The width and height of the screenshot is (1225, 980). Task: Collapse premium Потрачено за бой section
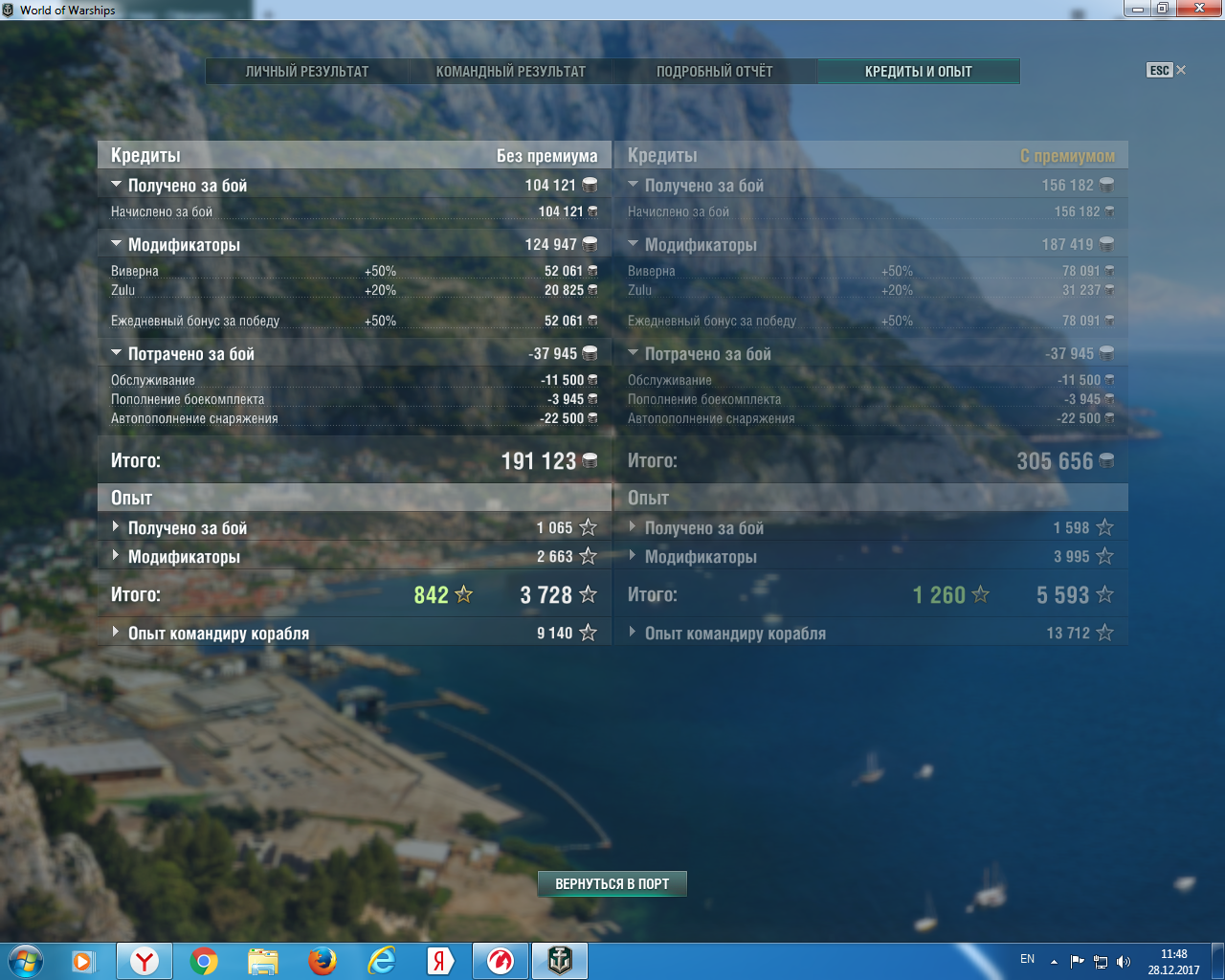coord(633,352)
